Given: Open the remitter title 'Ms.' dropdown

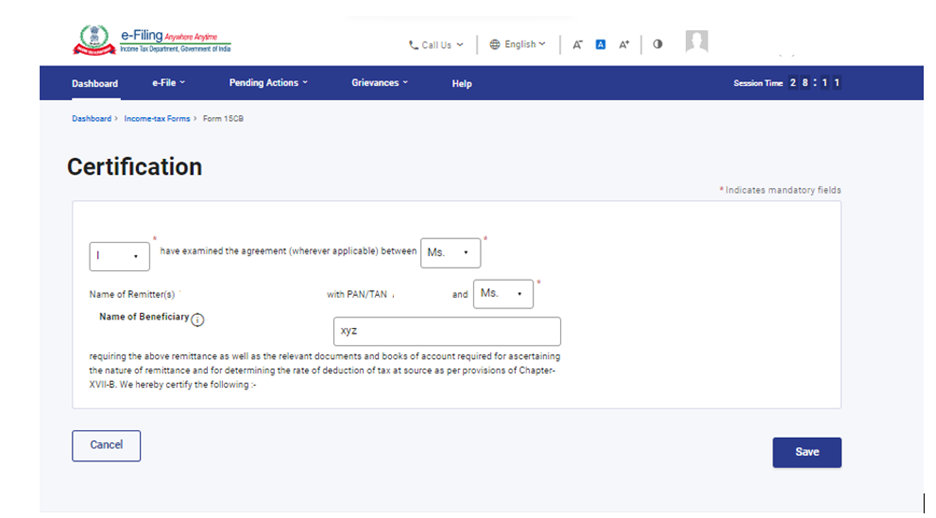Looking at the screenshot, I should pos(450,253).
